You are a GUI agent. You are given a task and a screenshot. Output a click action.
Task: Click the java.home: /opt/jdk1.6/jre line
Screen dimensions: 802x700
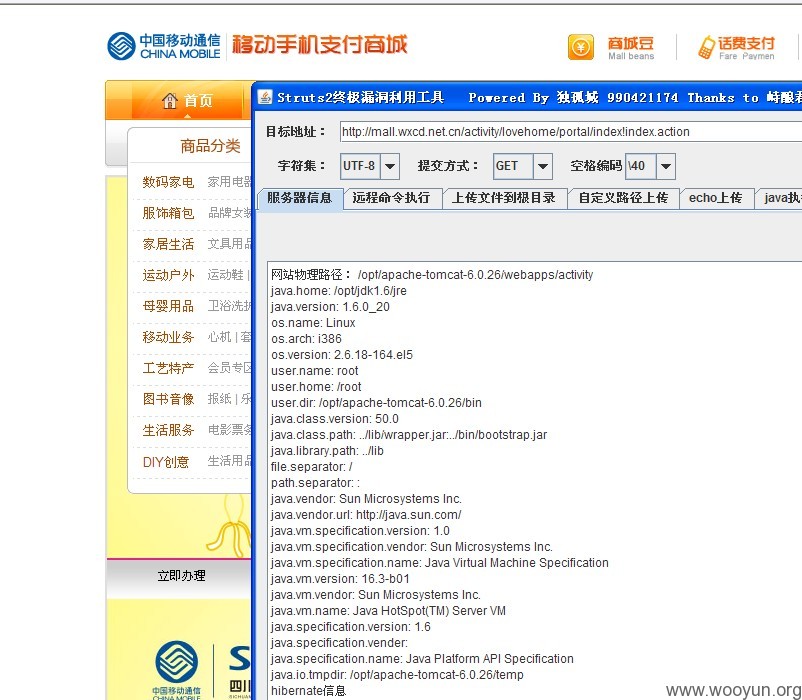coord(339,291)
